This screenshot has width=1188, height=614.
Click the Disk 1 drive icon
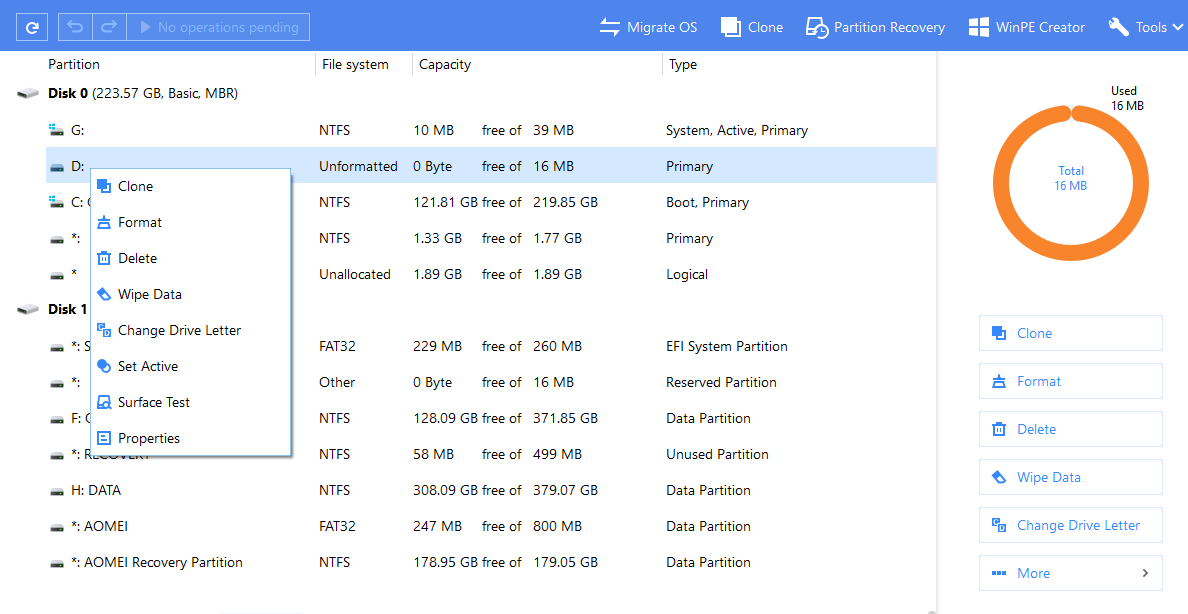(28, 309)
